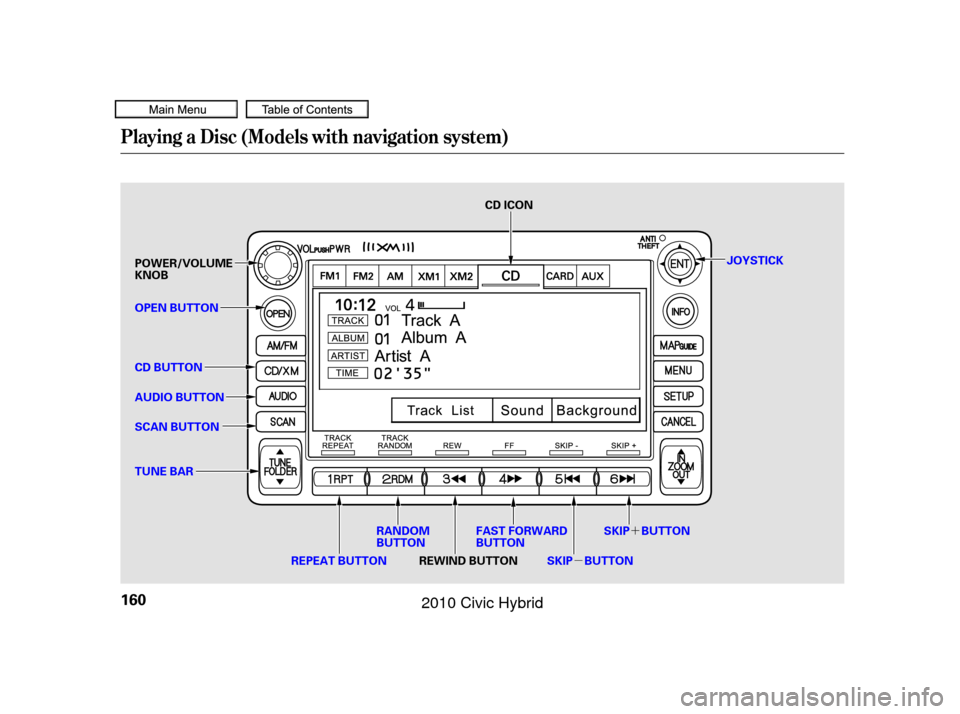Choose the Background option on screen
The image size is (960, 714).
596,410
